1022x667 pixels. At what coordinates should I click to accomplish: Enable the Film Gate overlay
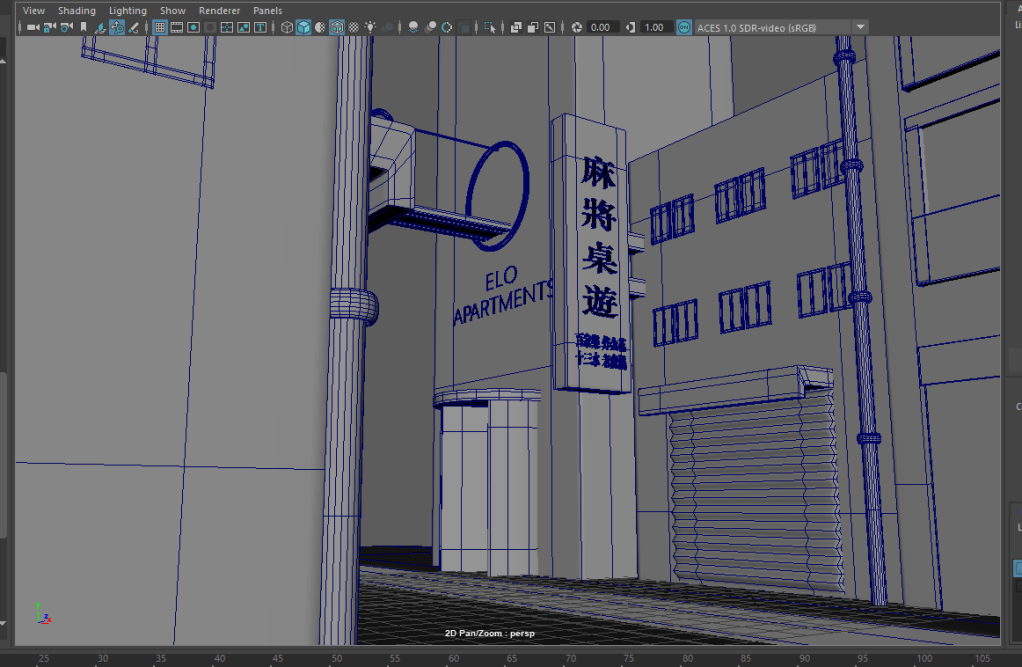tap(176, 27)
